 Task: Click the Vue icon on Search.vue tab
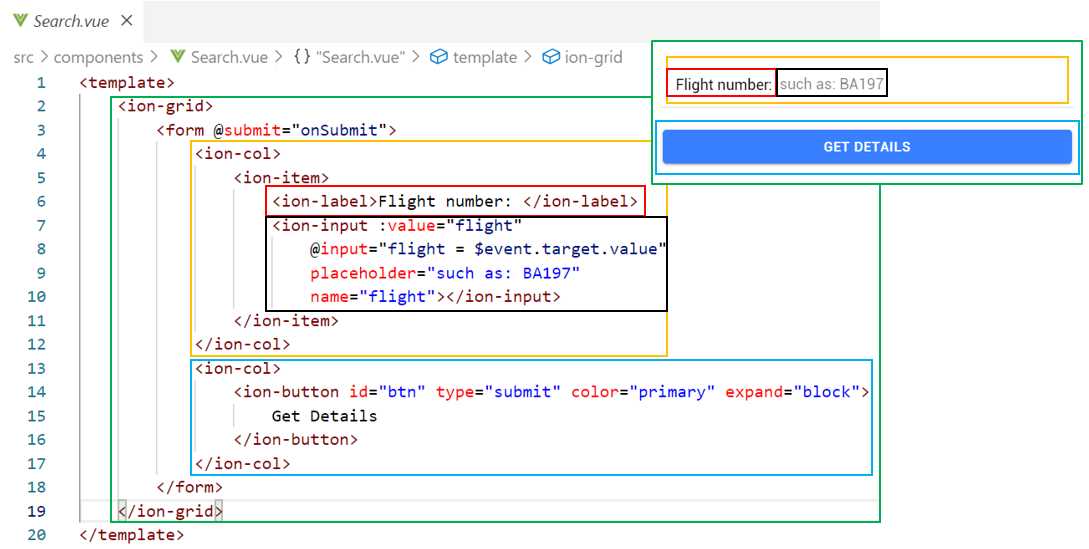point(20,21)
